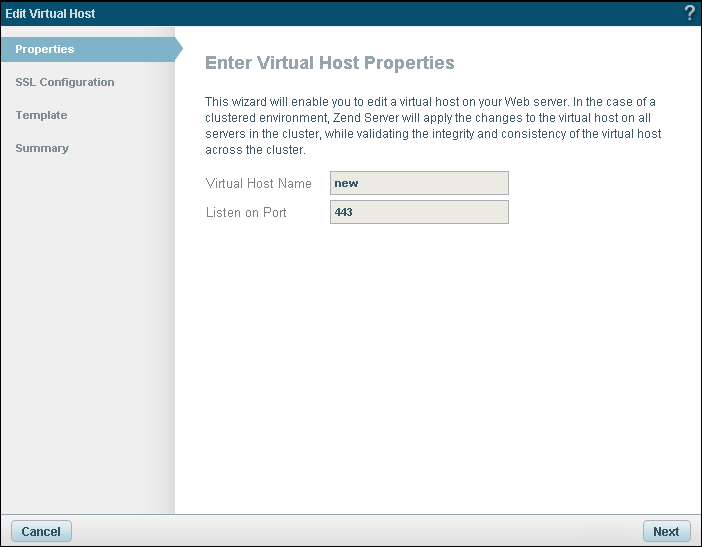Image resolution: width=702 pixels, height=547 pixels.
Task: Click the Edit Virtual Host title text
Action: [x=51, y=13]
